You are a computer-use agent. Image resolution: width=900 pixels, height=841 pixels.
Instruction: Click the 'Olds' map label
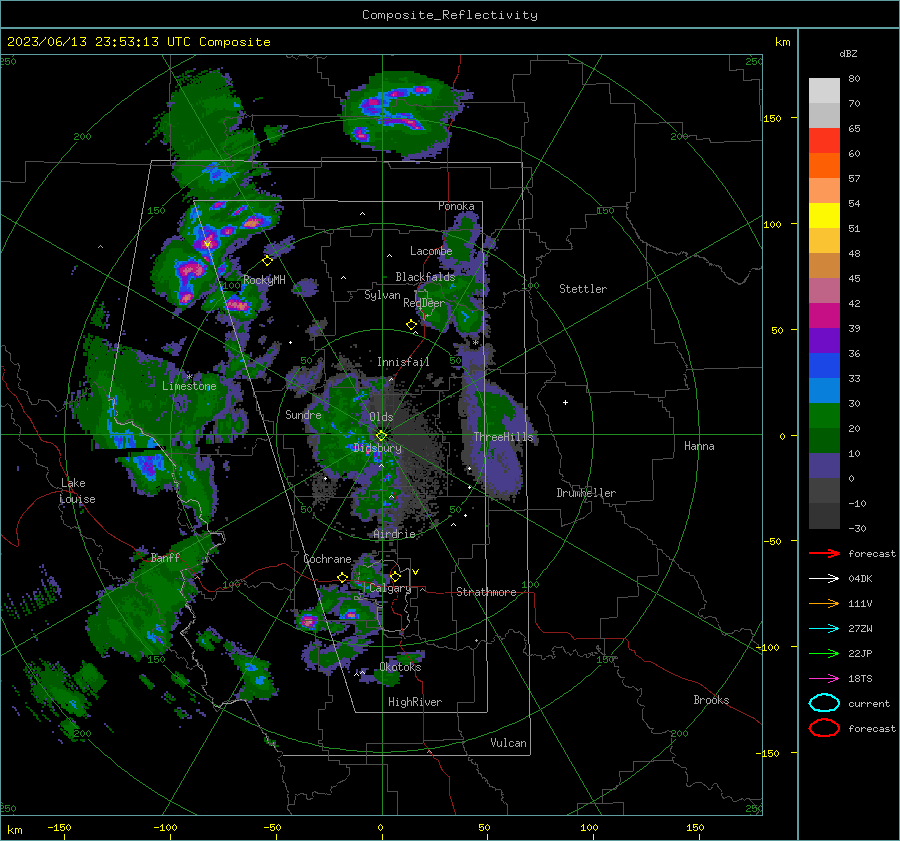[381, 417]
